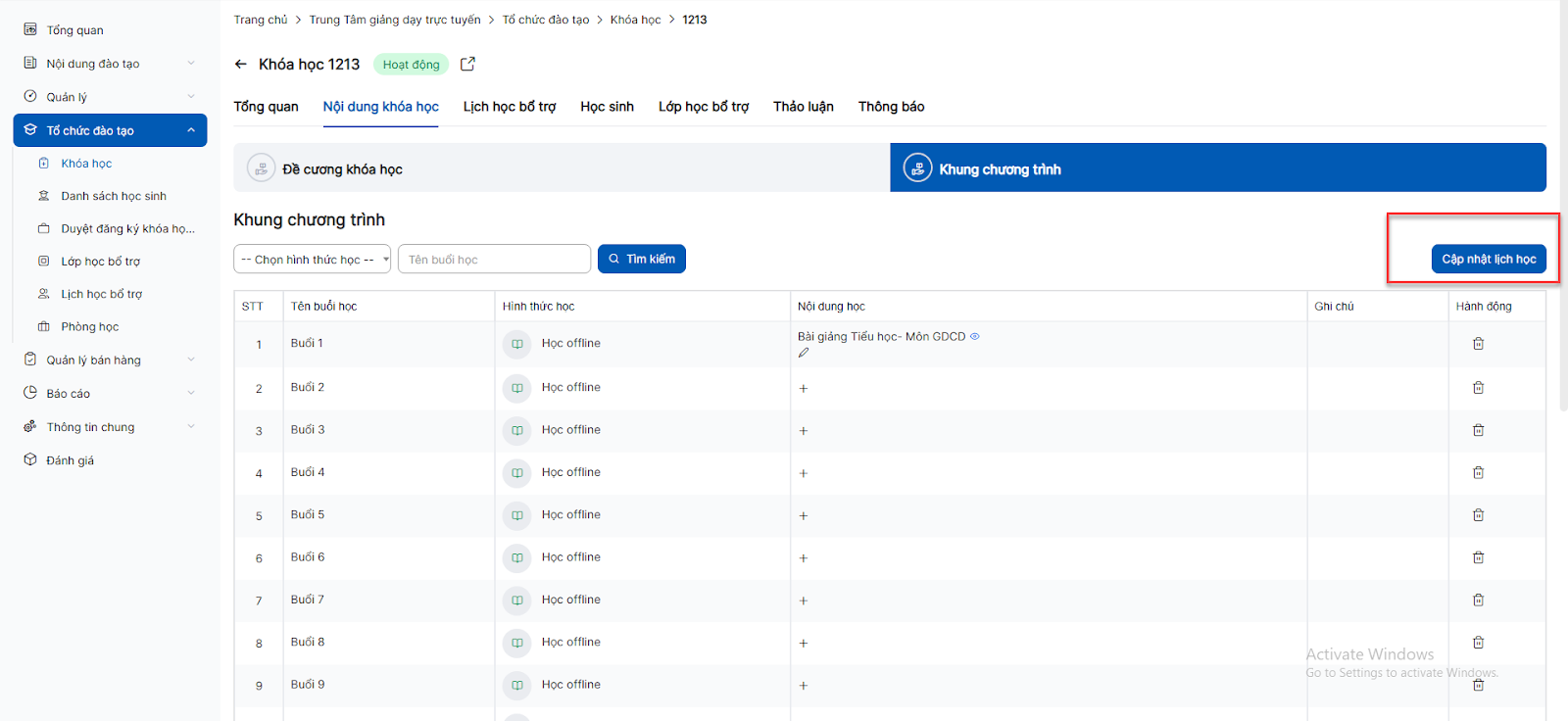Delete Buổi 7 using its trash icon

1478,600
